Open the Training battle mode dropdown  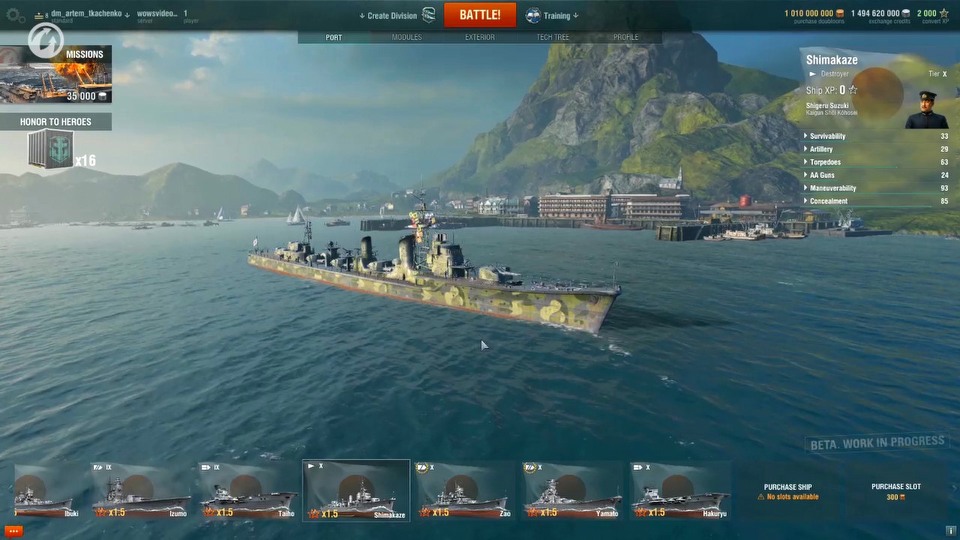(561, 15)
